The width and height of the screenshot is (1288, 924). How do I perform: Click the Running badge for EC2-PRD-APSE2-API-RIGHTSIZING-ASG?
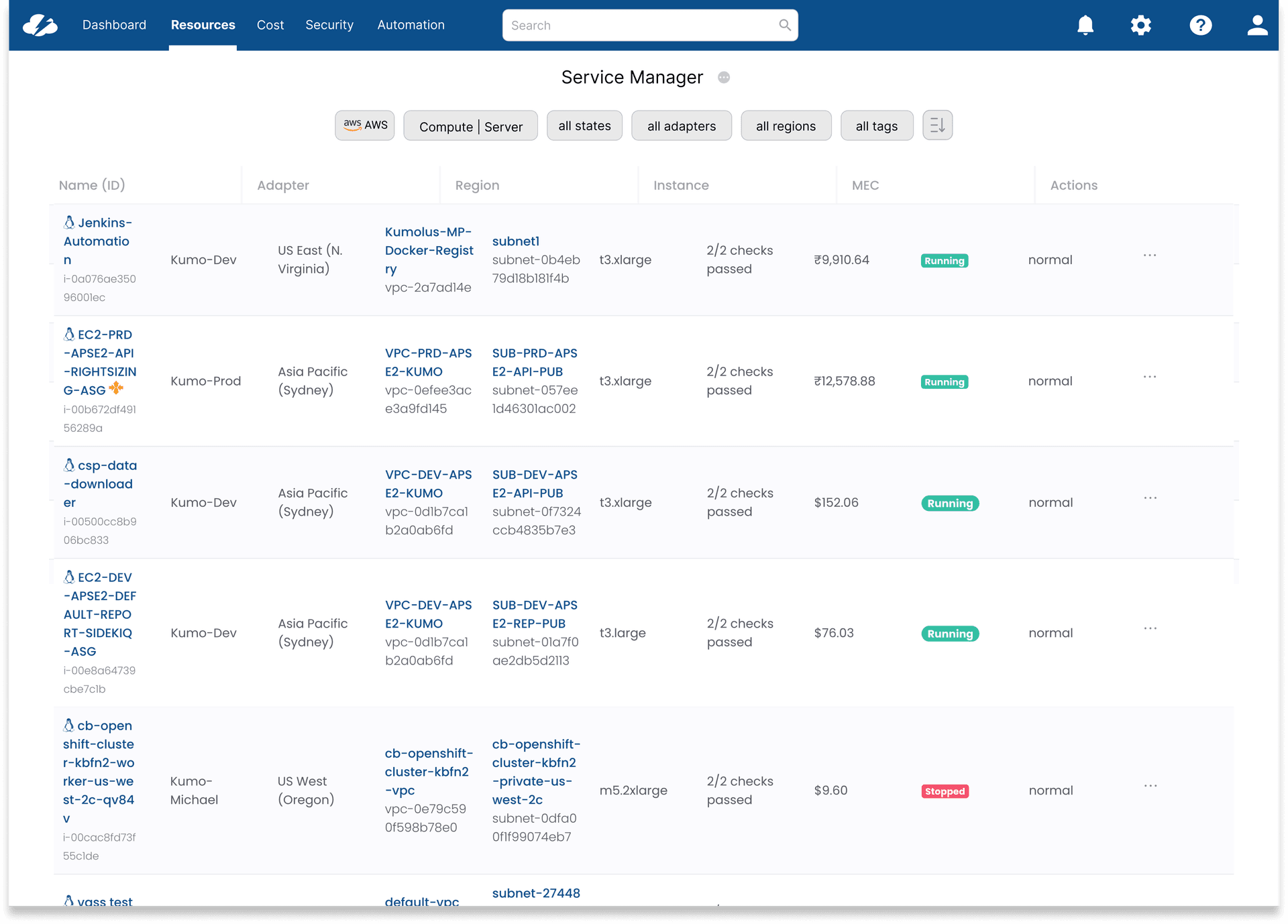point(945,382)
